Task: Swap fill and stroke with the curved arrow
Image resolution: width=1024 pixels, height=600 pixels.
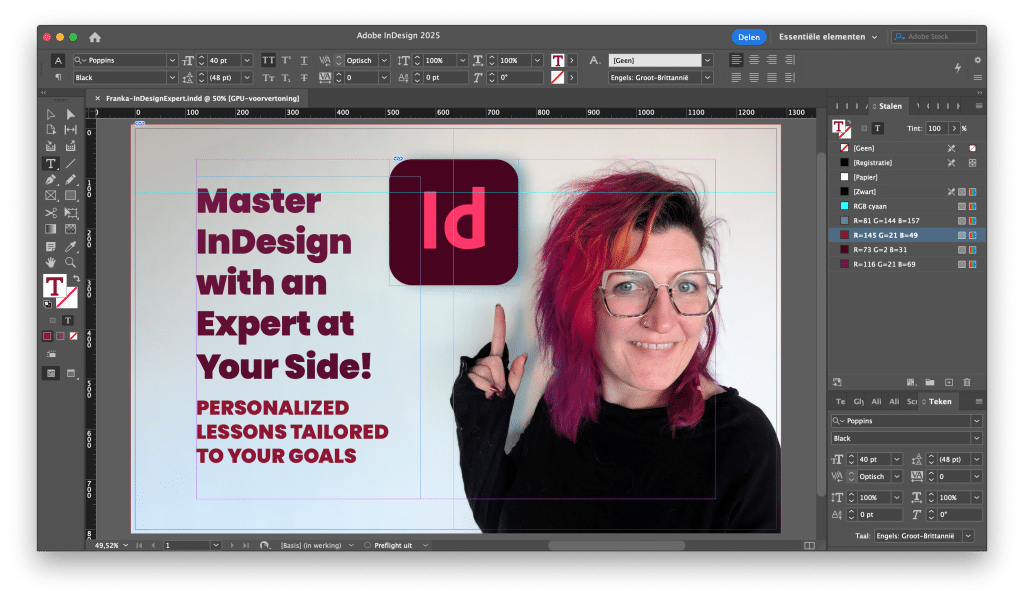Action: (x=76, y=279)
